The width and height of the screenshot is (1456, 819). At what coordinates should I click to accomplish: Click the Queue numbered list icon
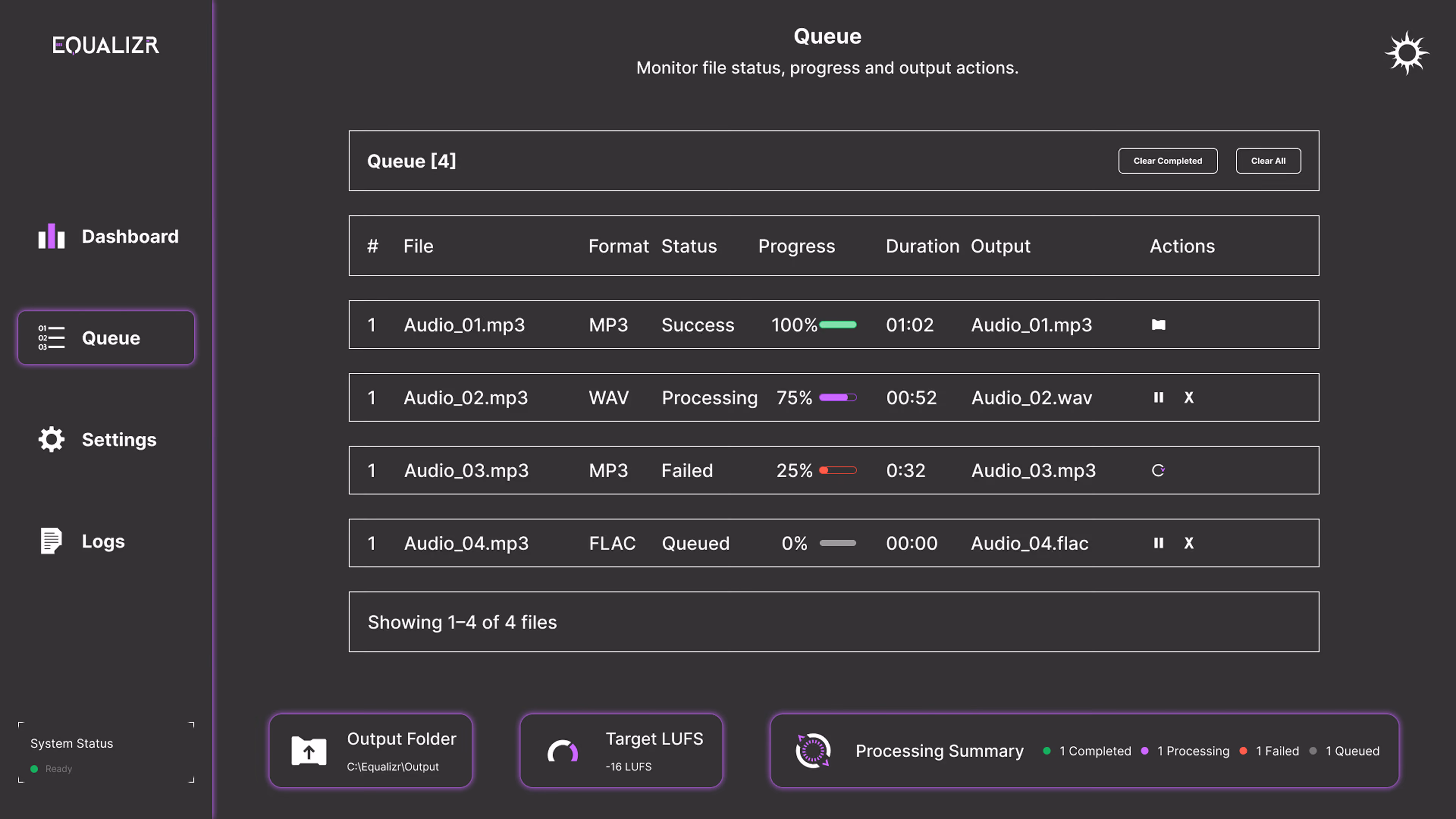pos(52,337)
